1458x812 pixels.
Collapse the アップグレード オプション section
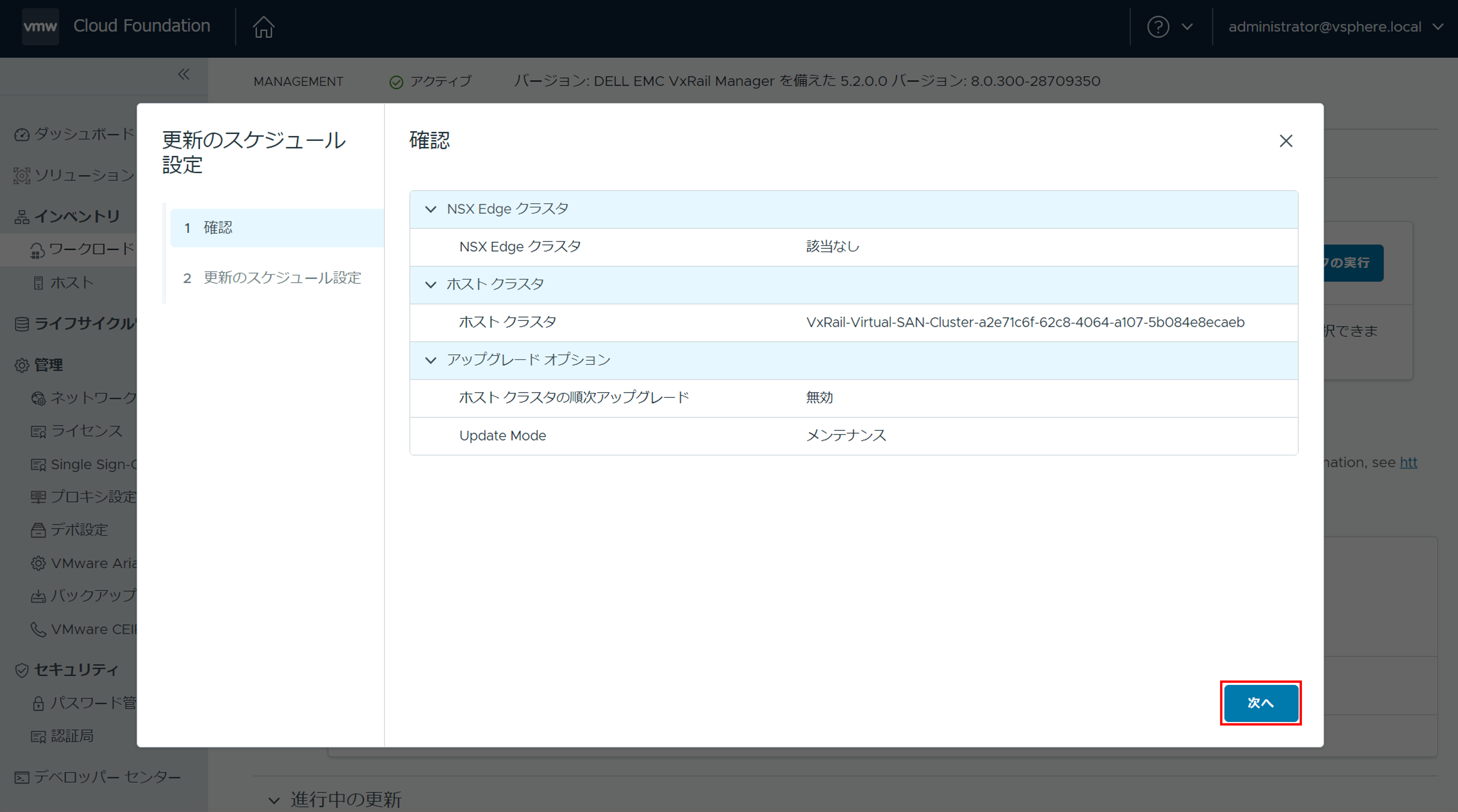[430, 360]
